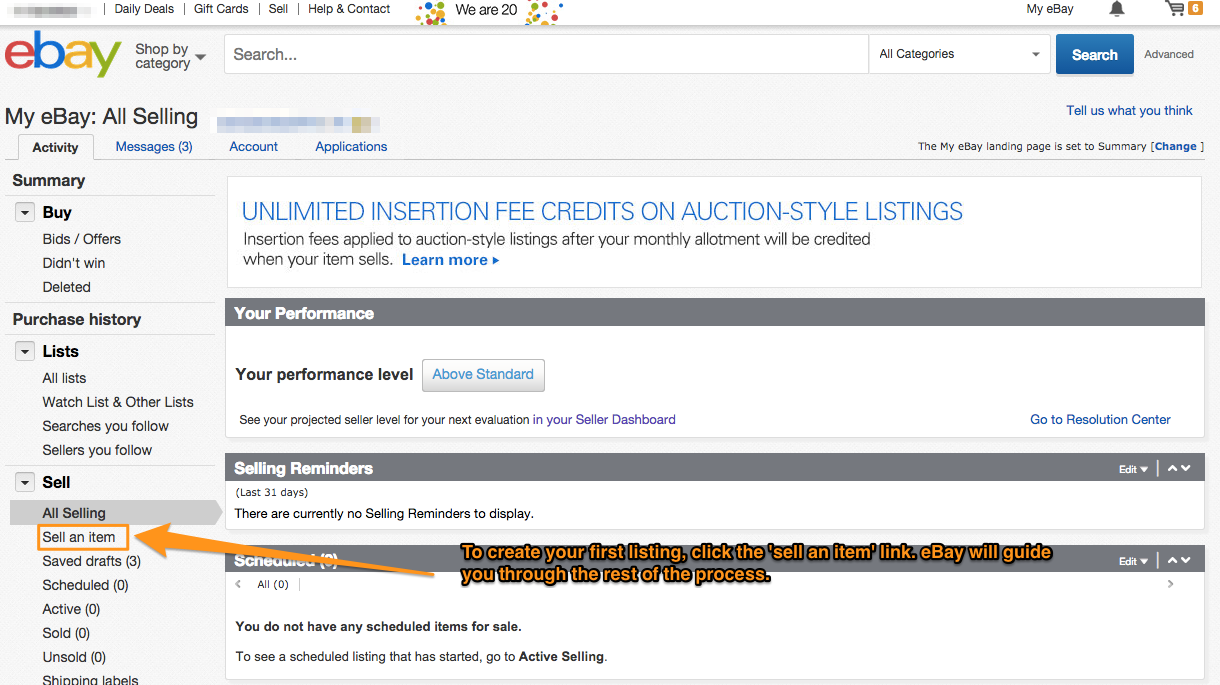This screenshot has width=1220, height=685.
Task: Click the Above Standard button
Action: click(x=483, y=374)
